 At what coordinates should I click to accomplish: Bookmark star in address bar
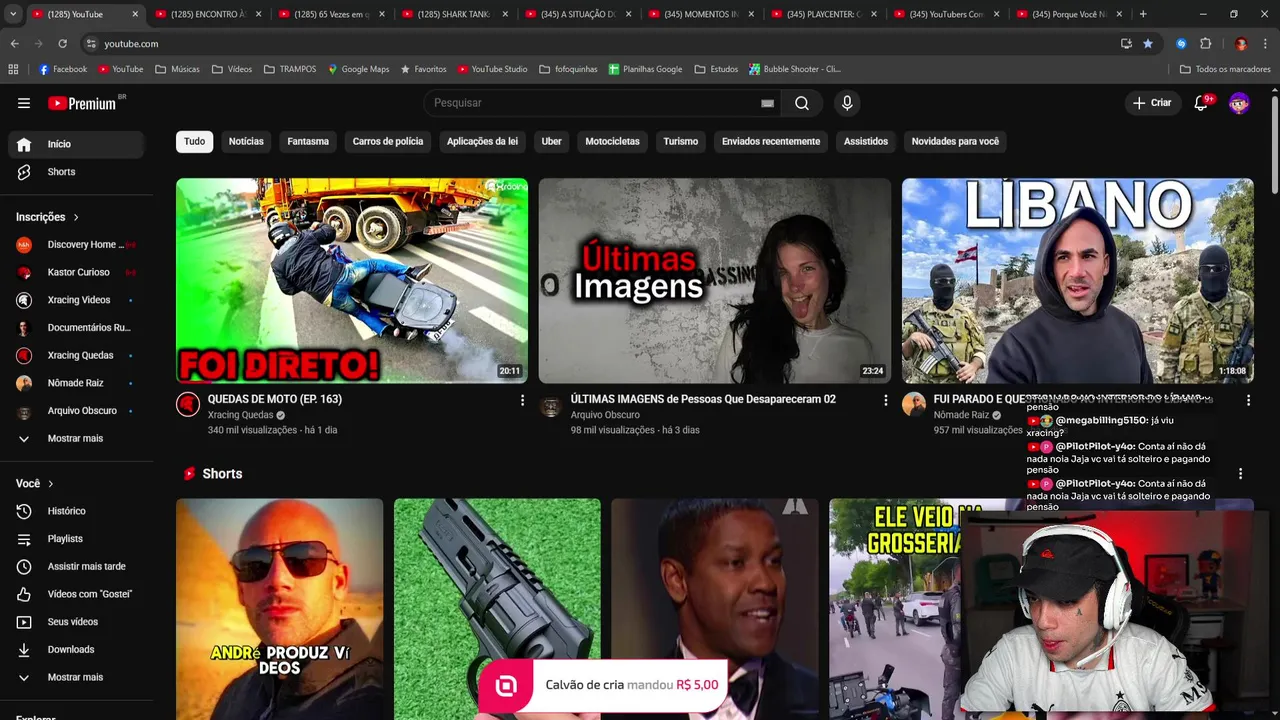click(1148, 44)
